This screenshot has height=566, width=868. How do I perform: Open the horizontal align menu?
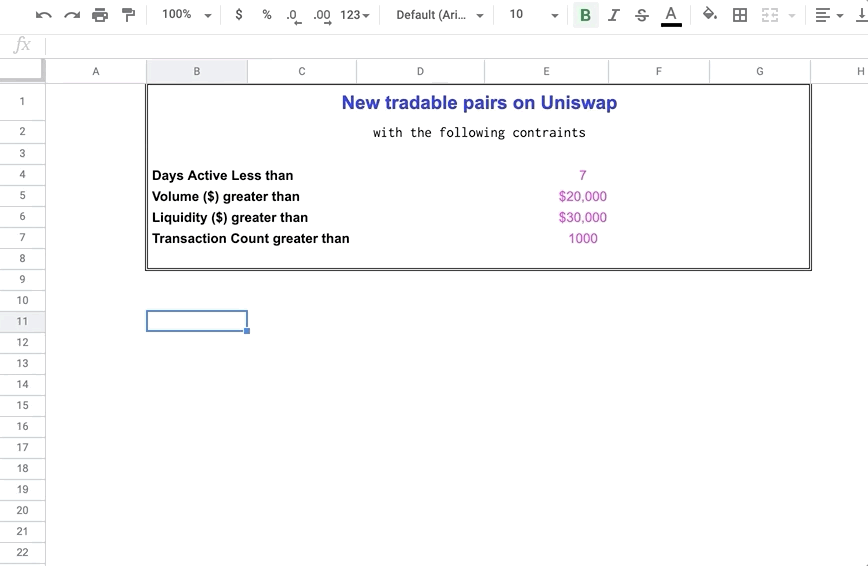827,15
